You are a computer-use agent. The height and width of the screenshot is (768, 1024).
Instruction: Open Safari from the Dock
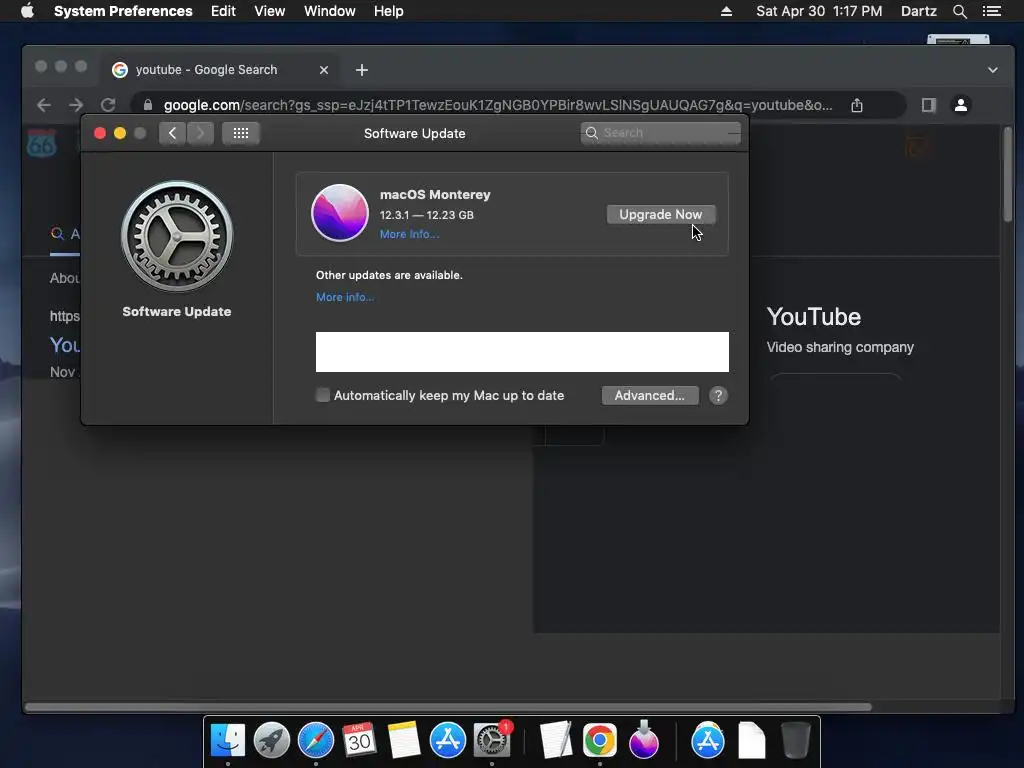(x=315, y=740)
